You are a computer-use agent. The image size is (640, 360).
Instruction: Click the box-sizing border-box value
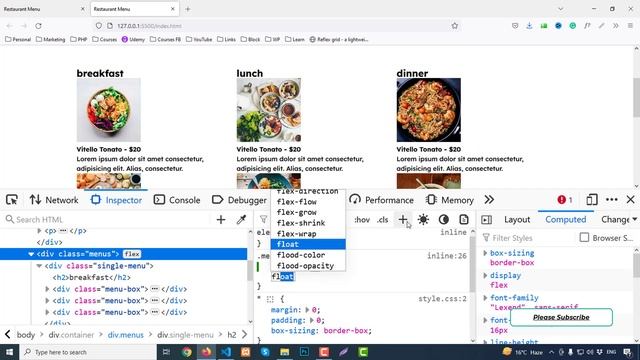tap(347, 331)
